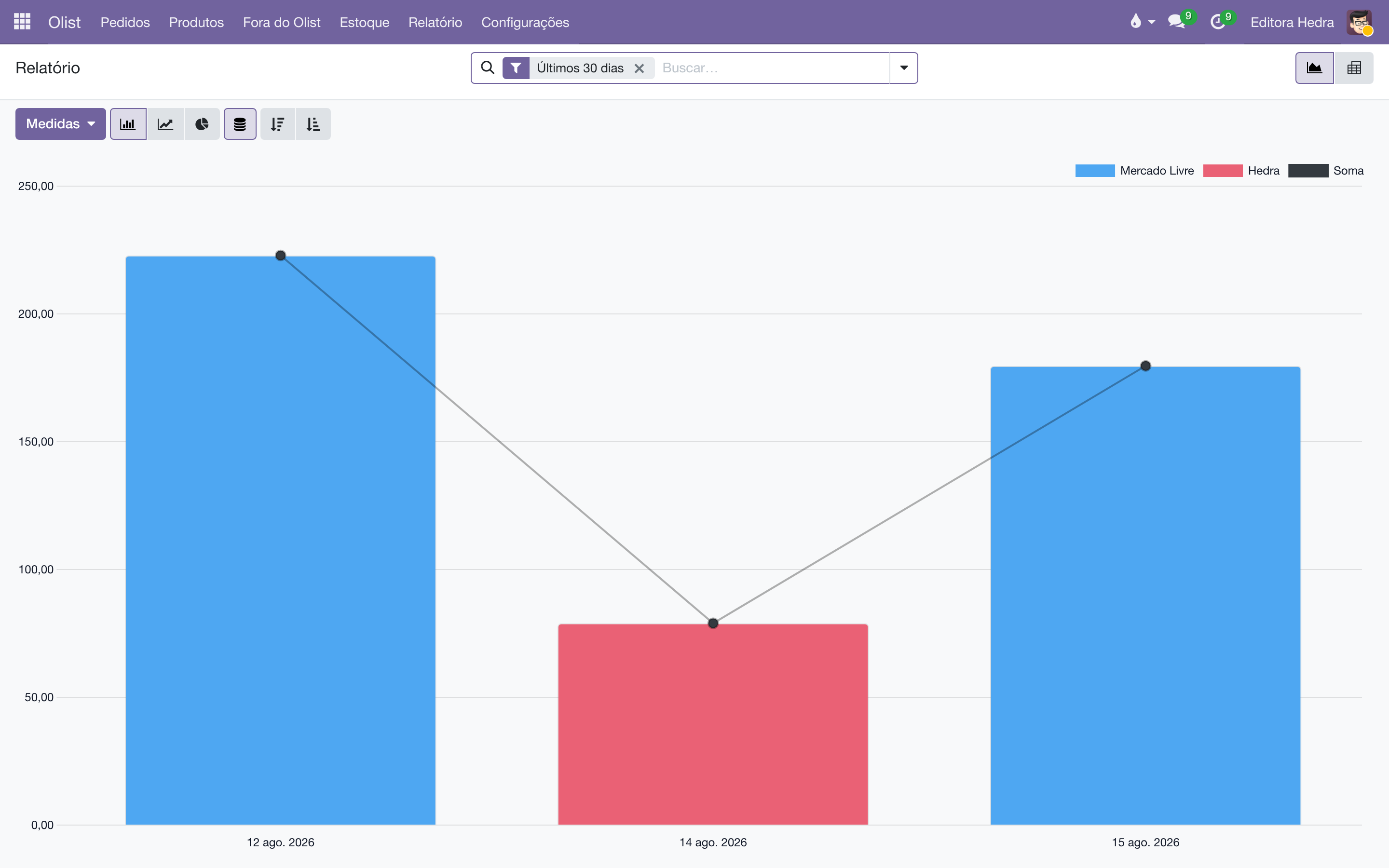This screenshot has width=1389, height=868.
Task: Click the Soma line point on 14 ago. 2026
Action: (713, 624)
